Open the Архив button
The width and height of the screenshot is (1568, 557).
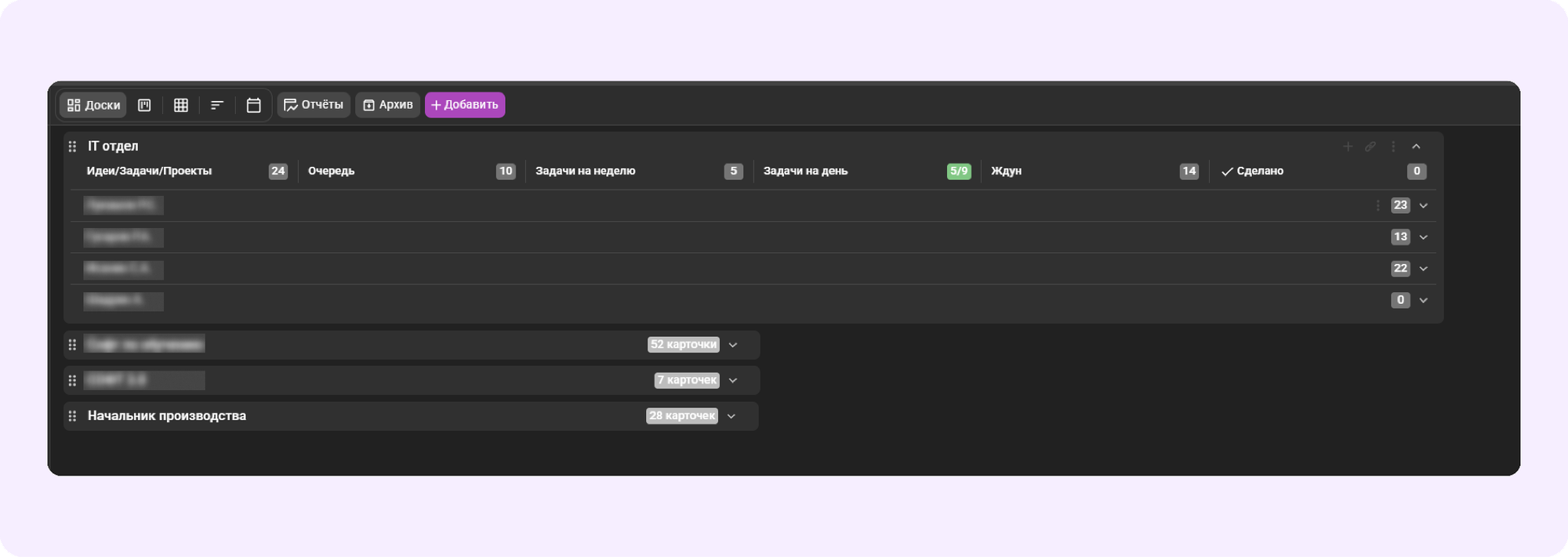388,105
